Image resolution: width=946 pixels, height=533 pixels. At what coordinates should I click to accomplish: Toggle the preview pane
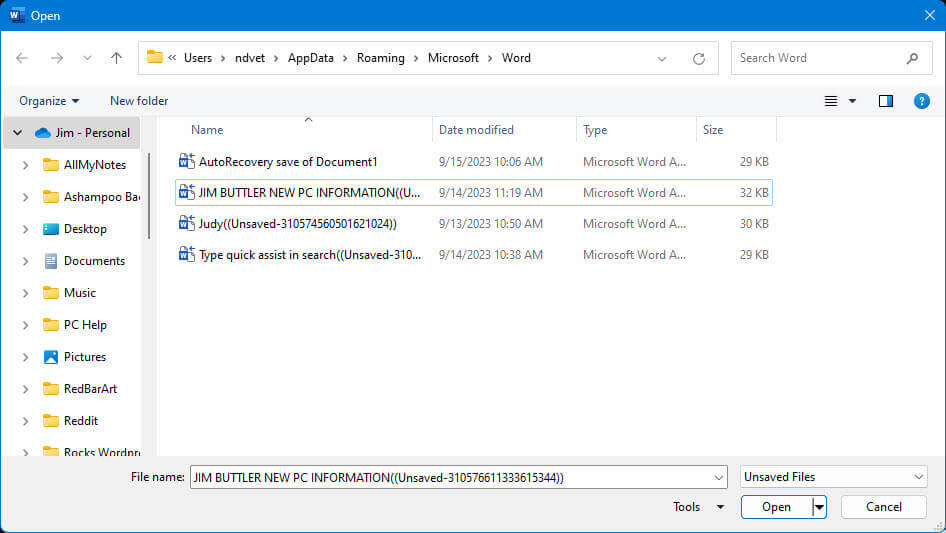coord(886,101)
